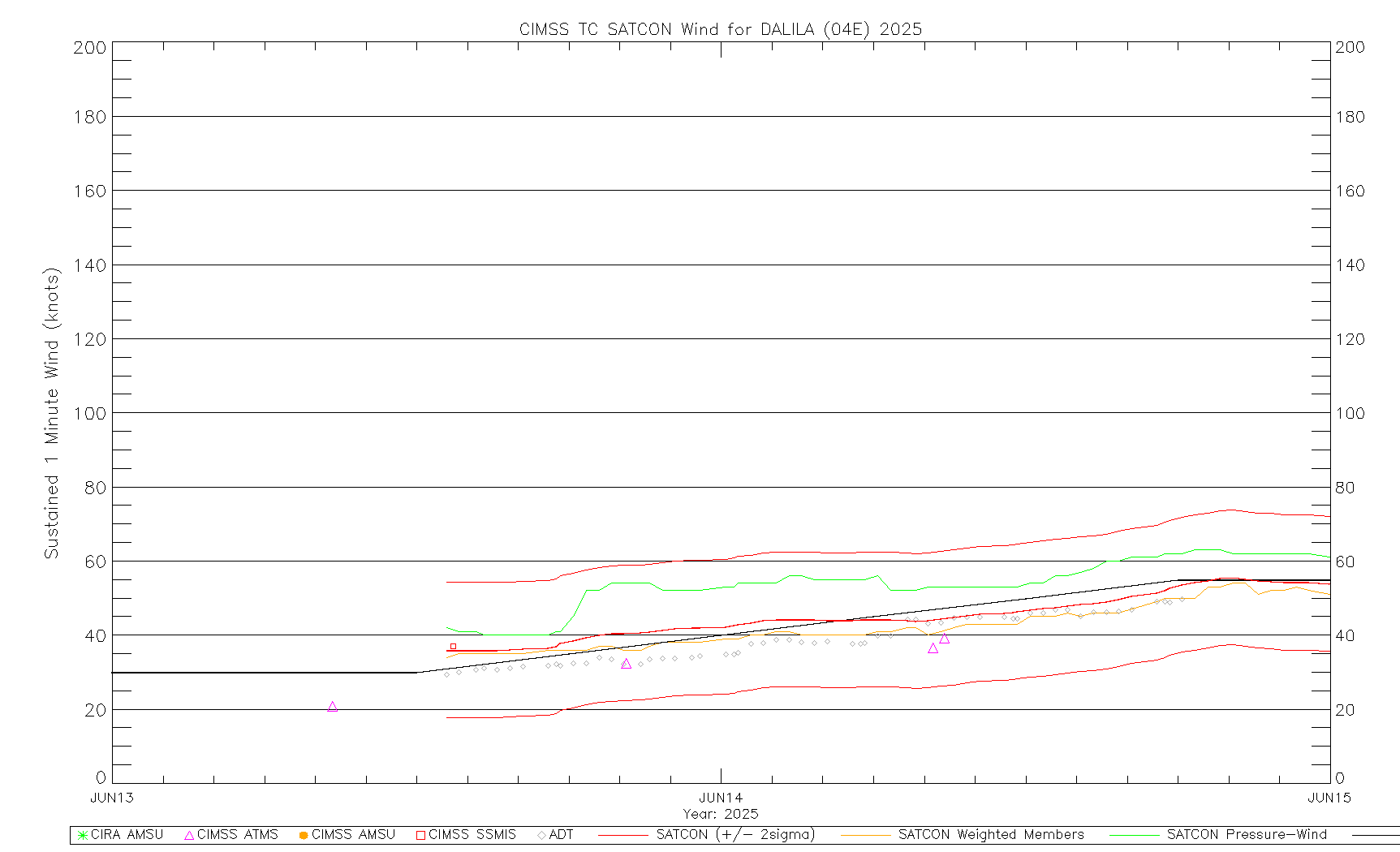
Task: Click the JUN13 label on the x-axis
Action: (x=112, y=798)
